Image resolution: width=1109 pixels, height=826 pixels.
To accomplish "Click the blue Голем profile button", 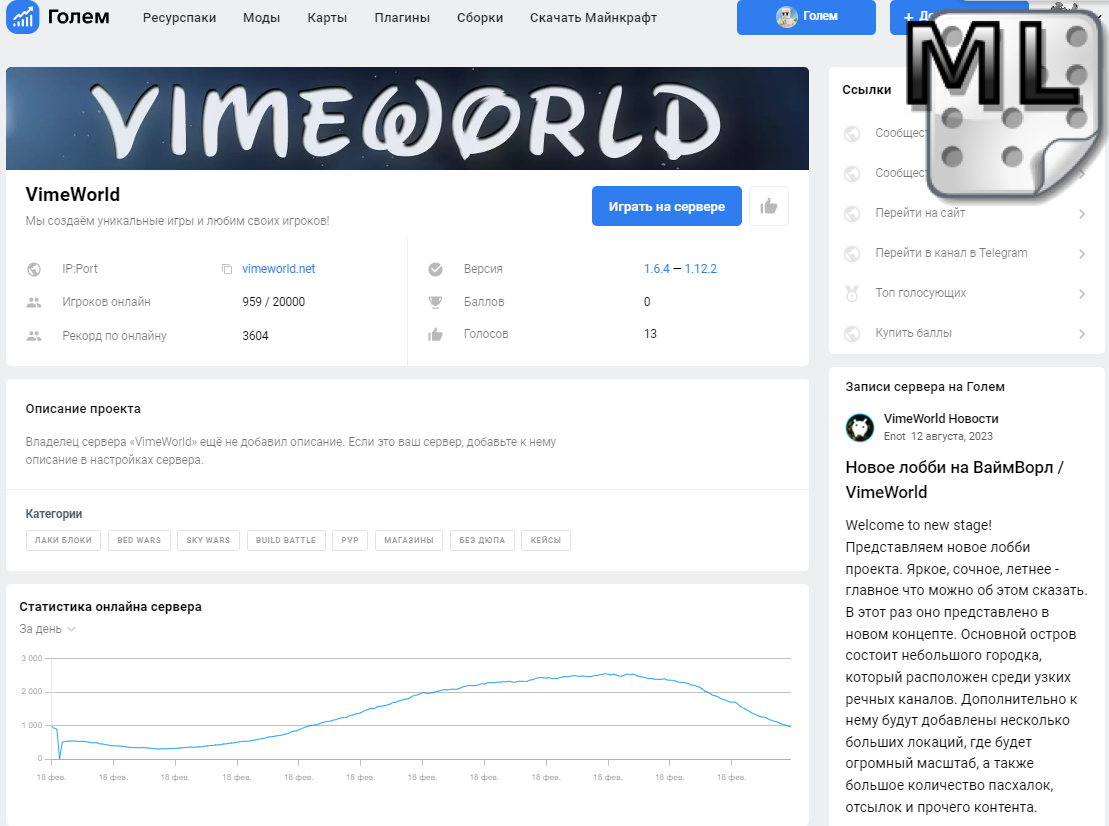I will point(806,16).
